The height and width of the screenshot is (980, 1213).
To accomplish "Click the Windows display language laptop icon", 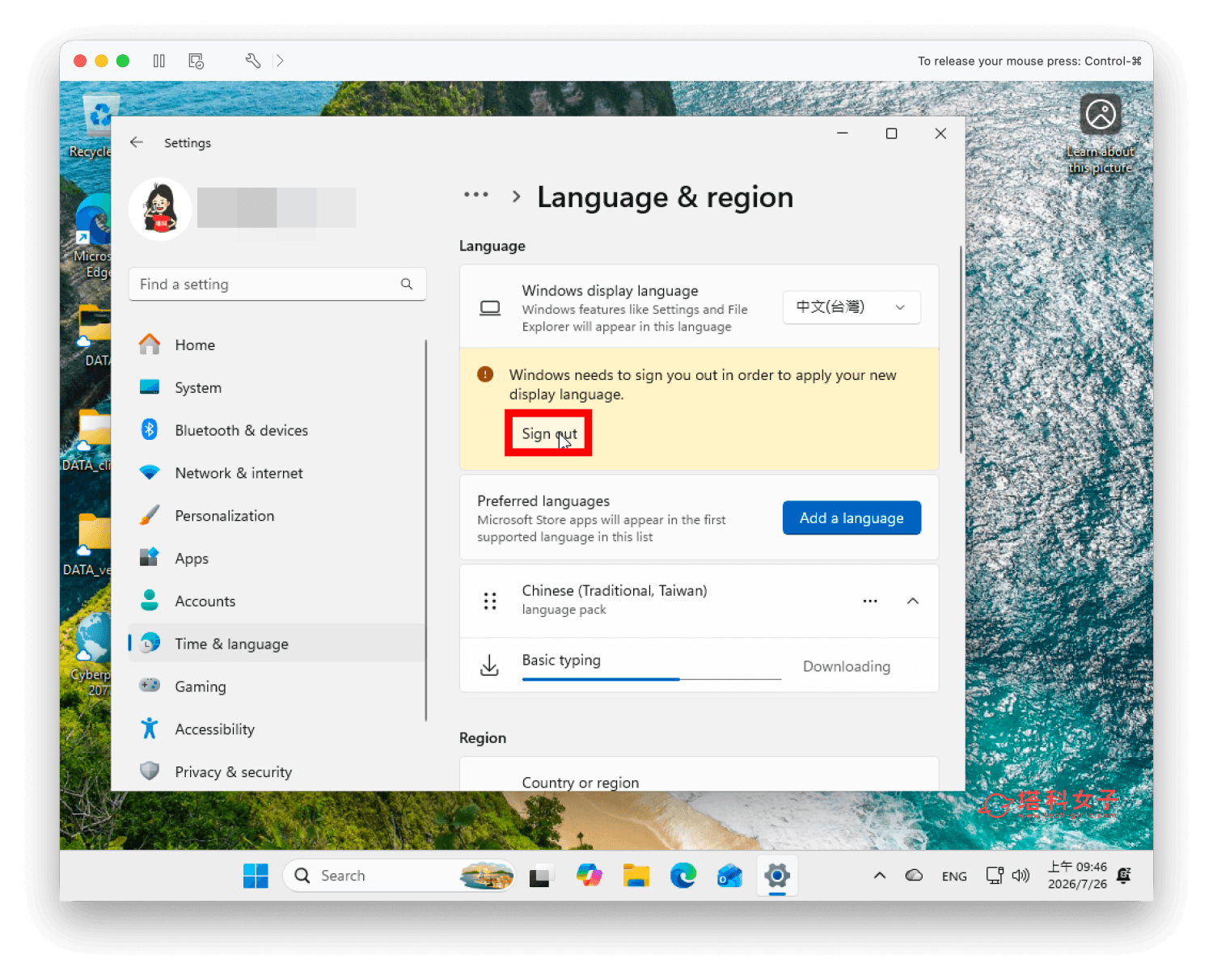I will 490,308.
